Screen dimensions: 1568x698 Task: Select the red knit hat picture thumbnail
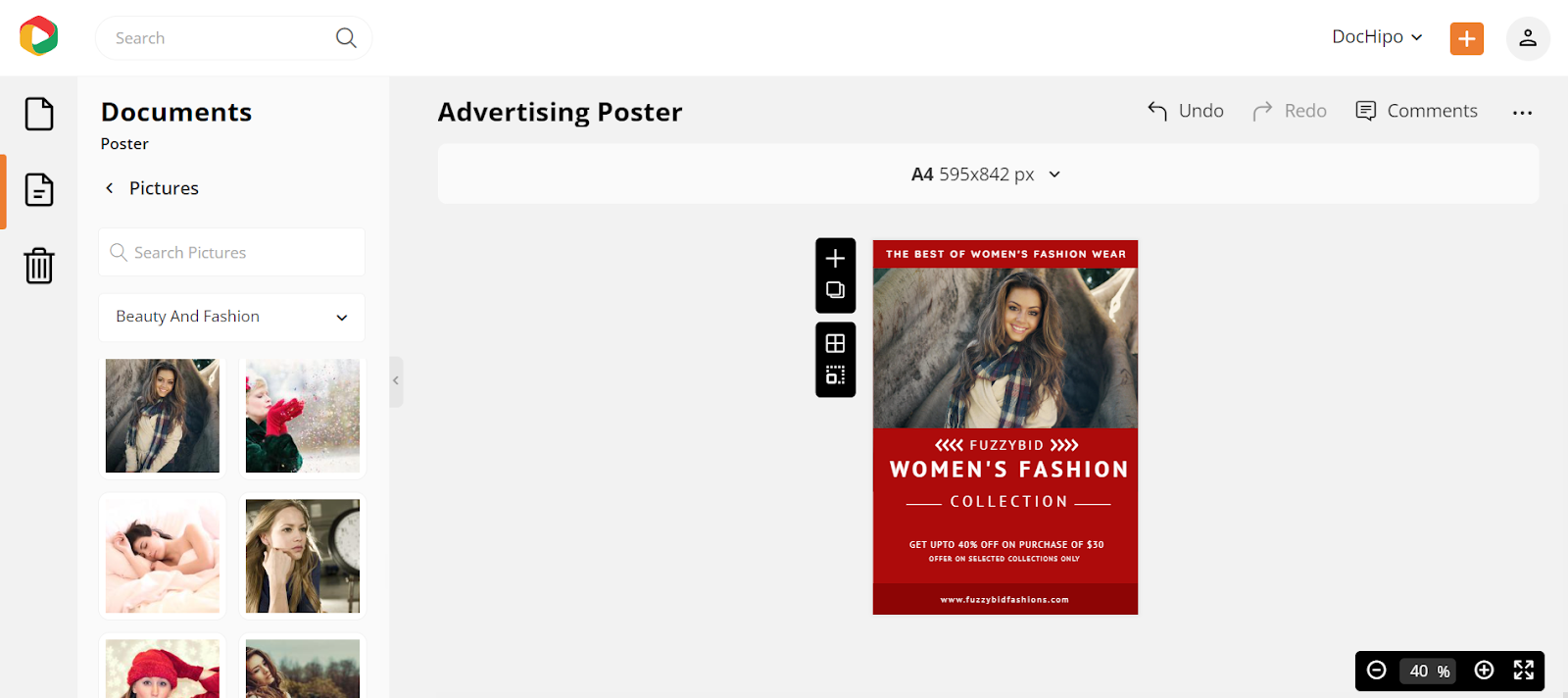coord(163,669)
